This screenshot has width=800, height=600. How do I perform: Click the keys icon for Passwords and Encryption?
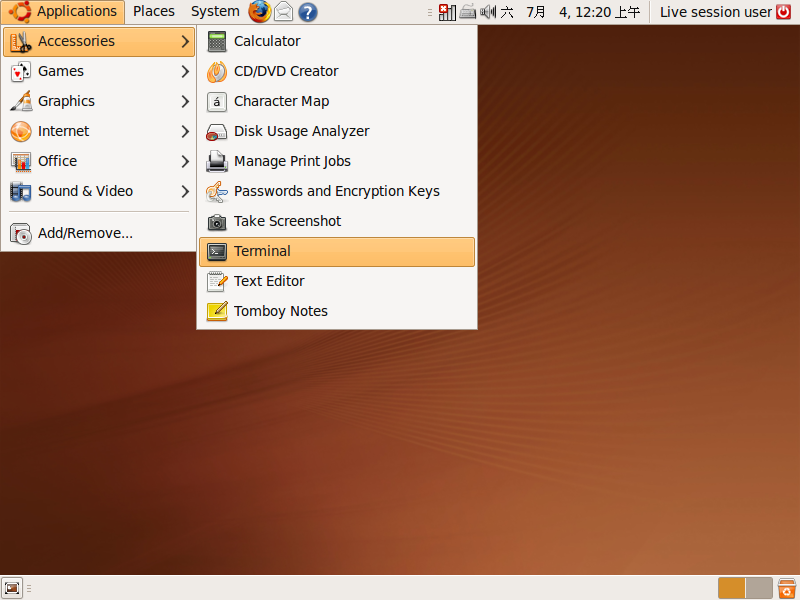pyautogui.click(x=217, y=191)
